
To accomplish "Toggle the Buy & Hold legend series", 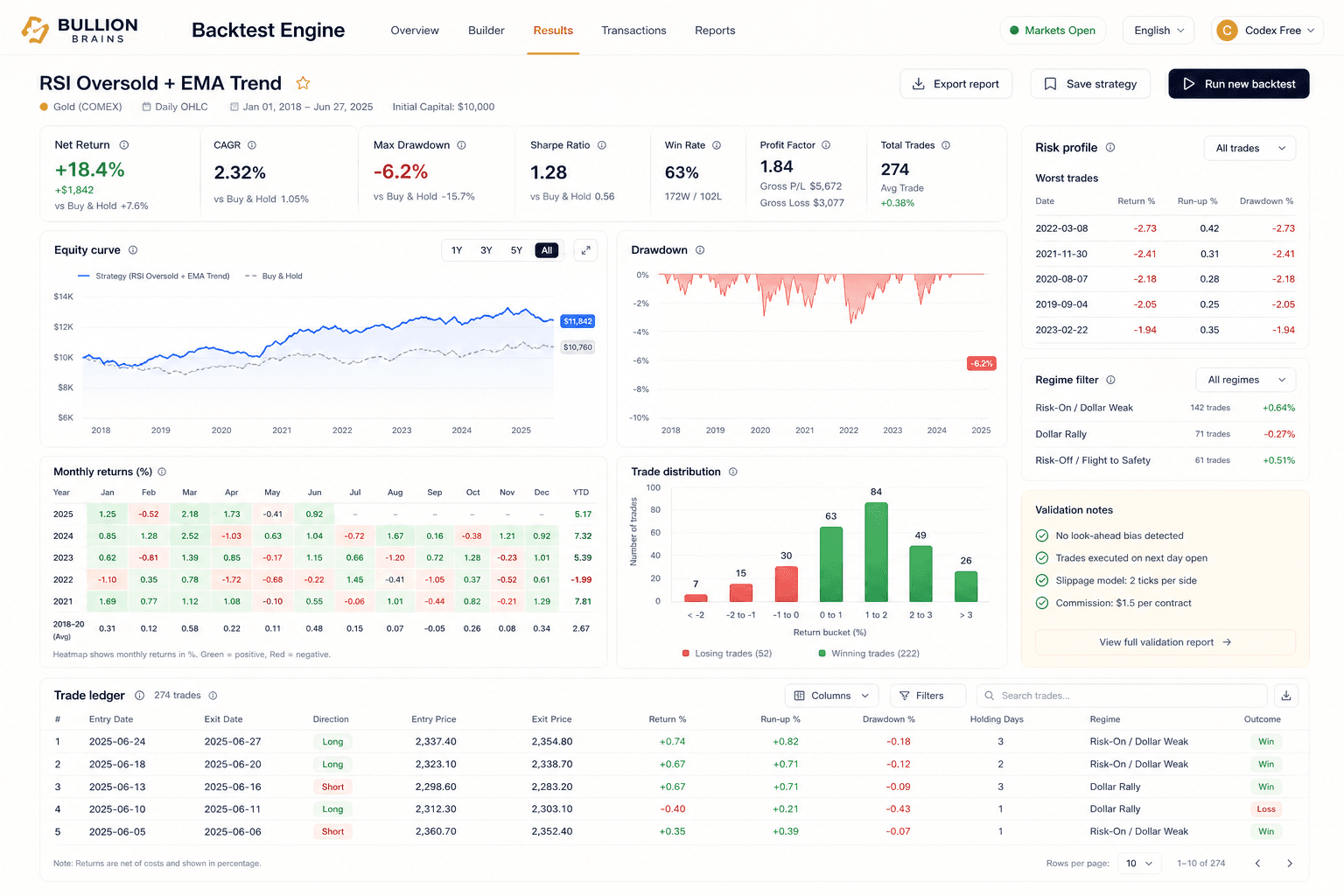I will (x=274, y=276).
